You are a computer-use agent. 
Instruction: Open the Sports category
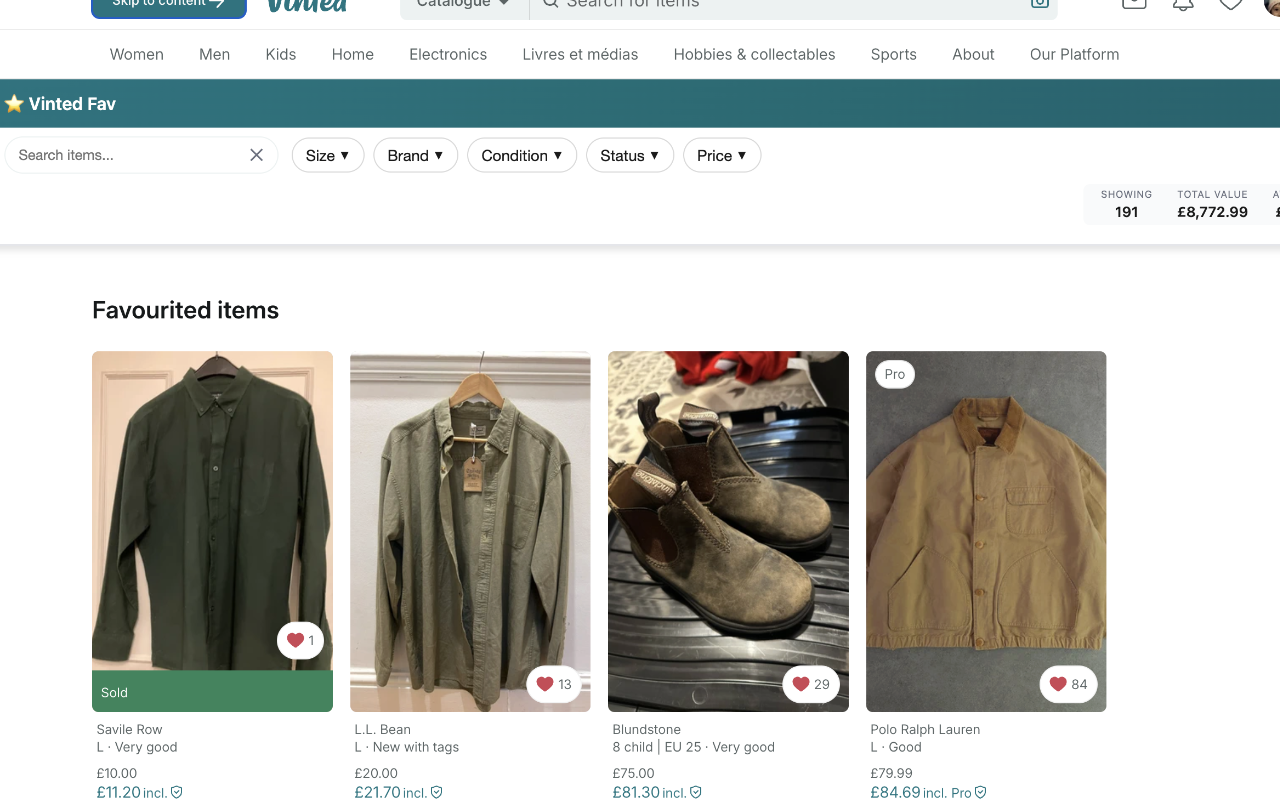pos(894,54)
